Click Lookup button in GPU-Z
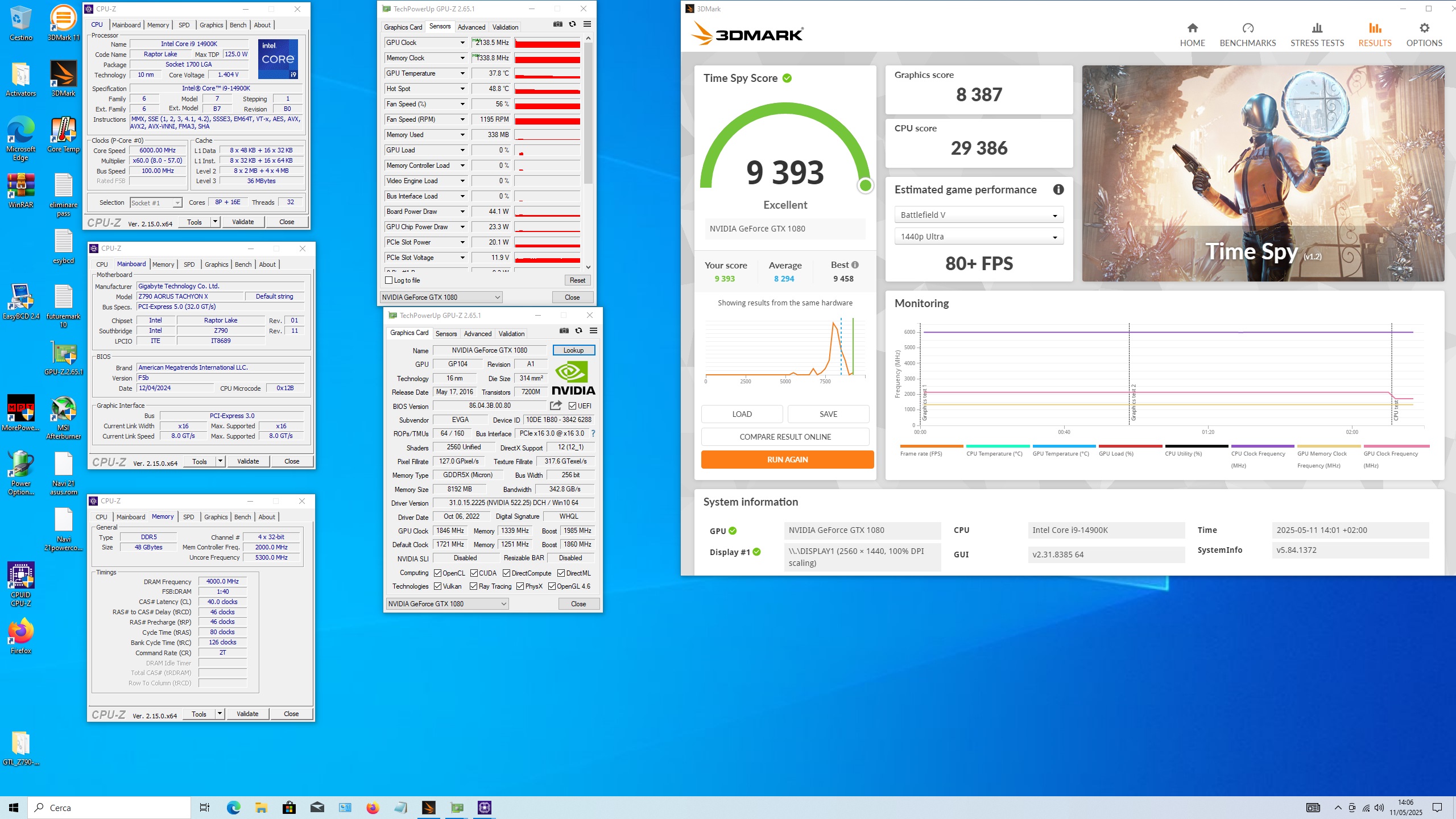The image size is (1456, 819). coord(573,350)
